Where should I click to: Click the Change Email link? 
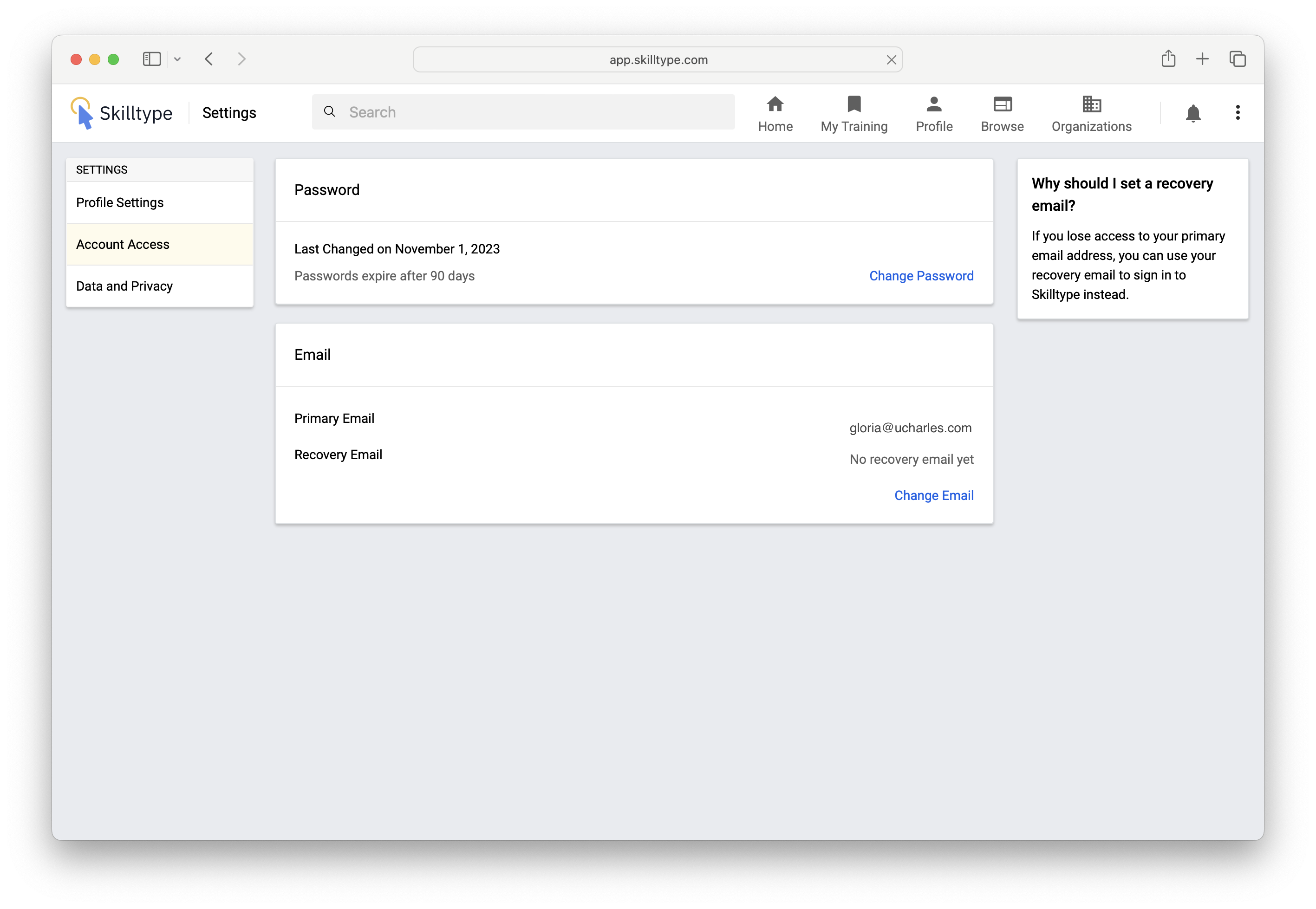(933, 495)
